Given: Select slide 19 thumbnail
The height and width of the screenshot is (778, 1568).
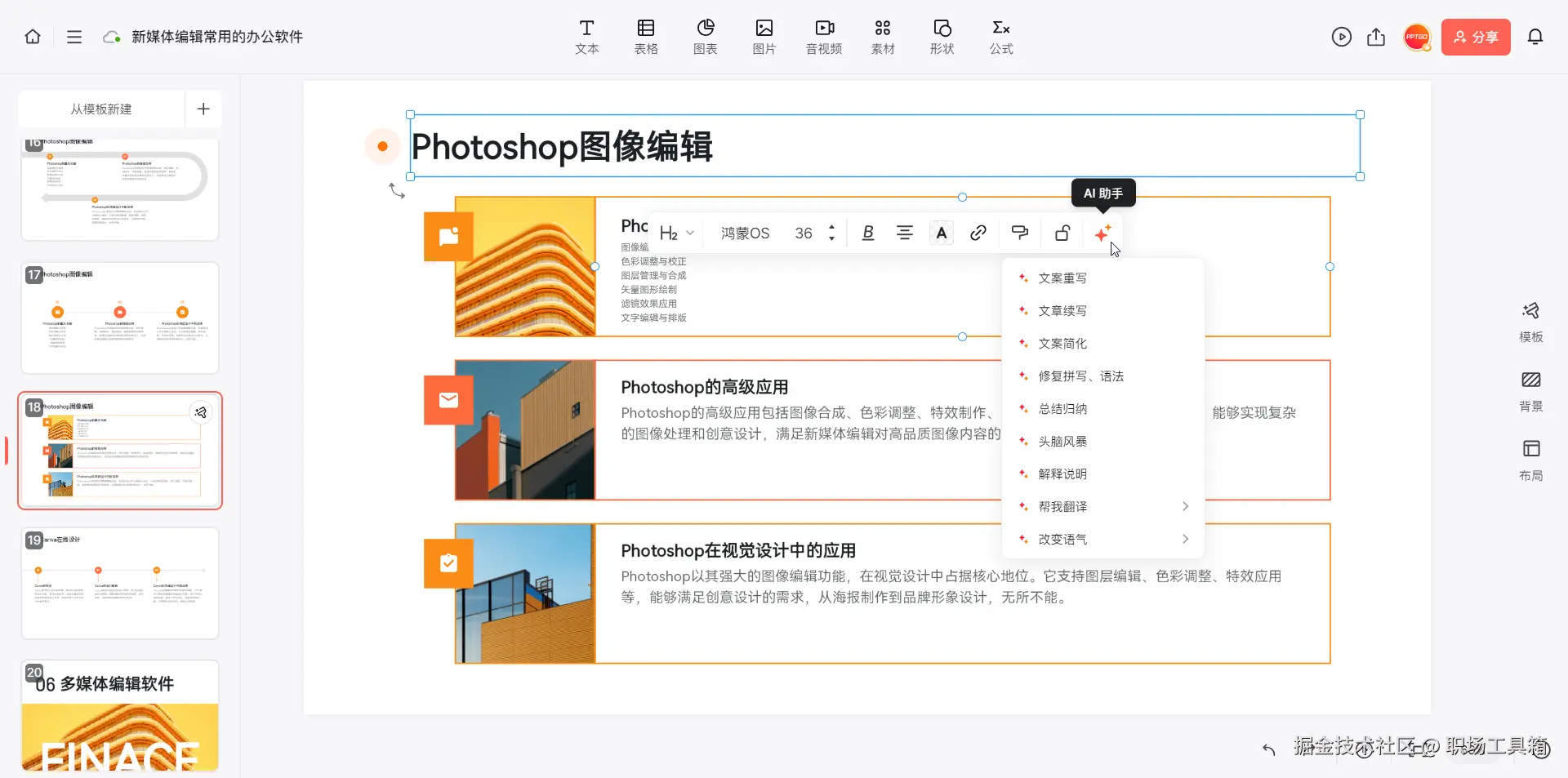Looking at the screenshot, I should click(x=120, y=583).
